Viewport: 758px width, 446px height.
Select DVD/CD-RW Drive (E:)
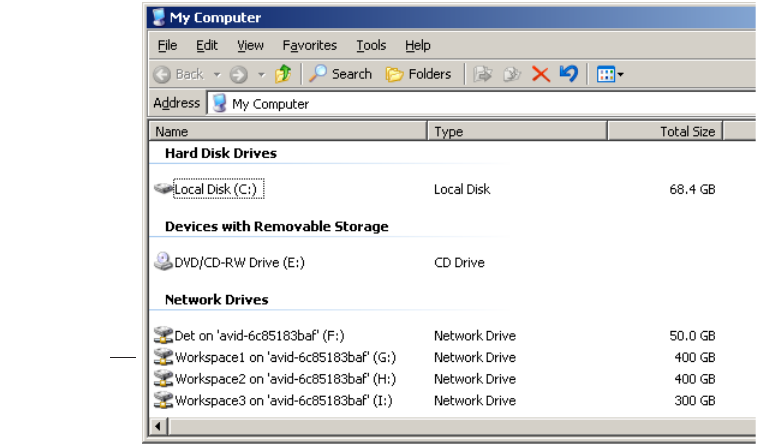(x=239, y=262)
